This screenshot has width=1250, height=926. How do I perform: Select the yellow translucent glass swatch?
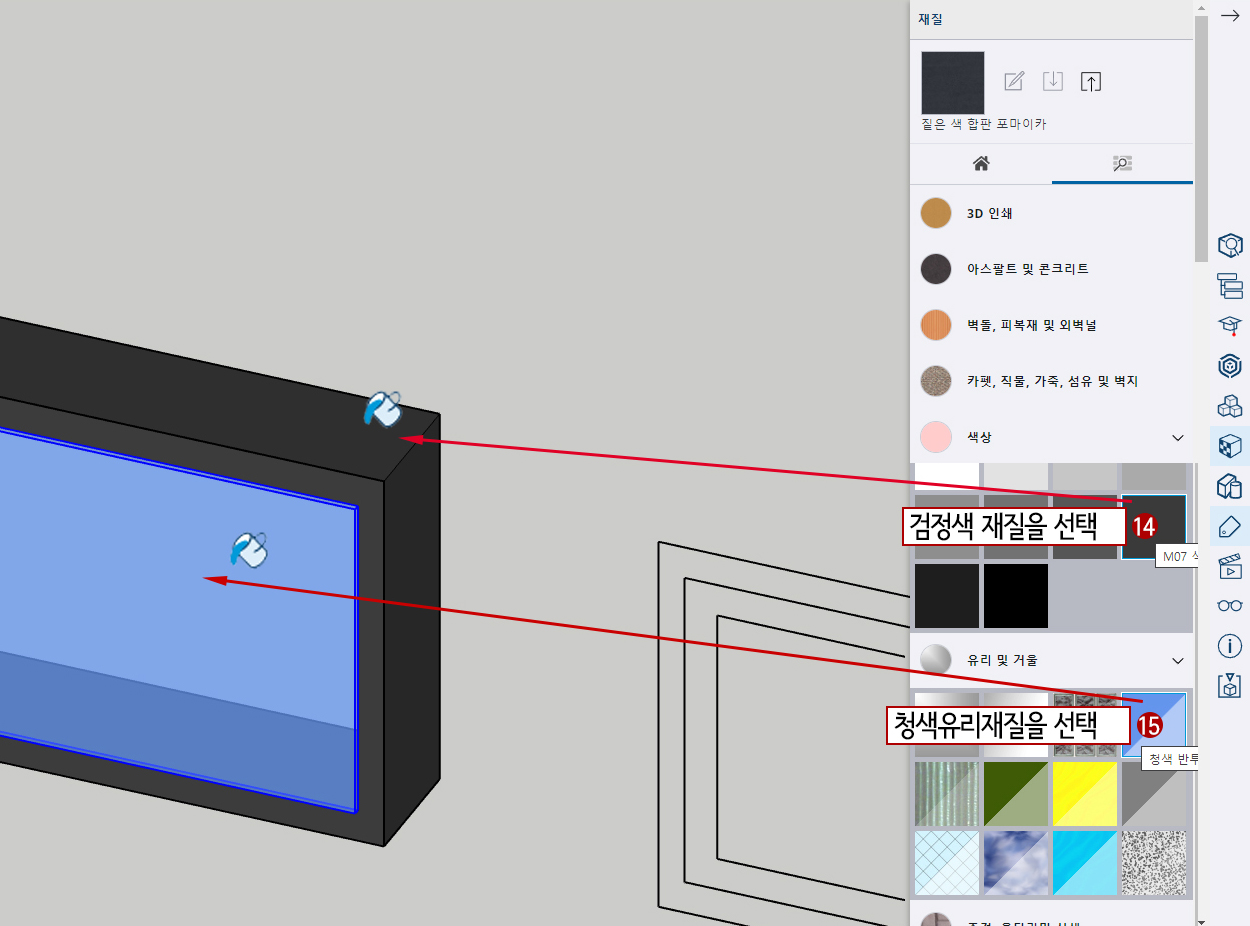point(1085,794)
